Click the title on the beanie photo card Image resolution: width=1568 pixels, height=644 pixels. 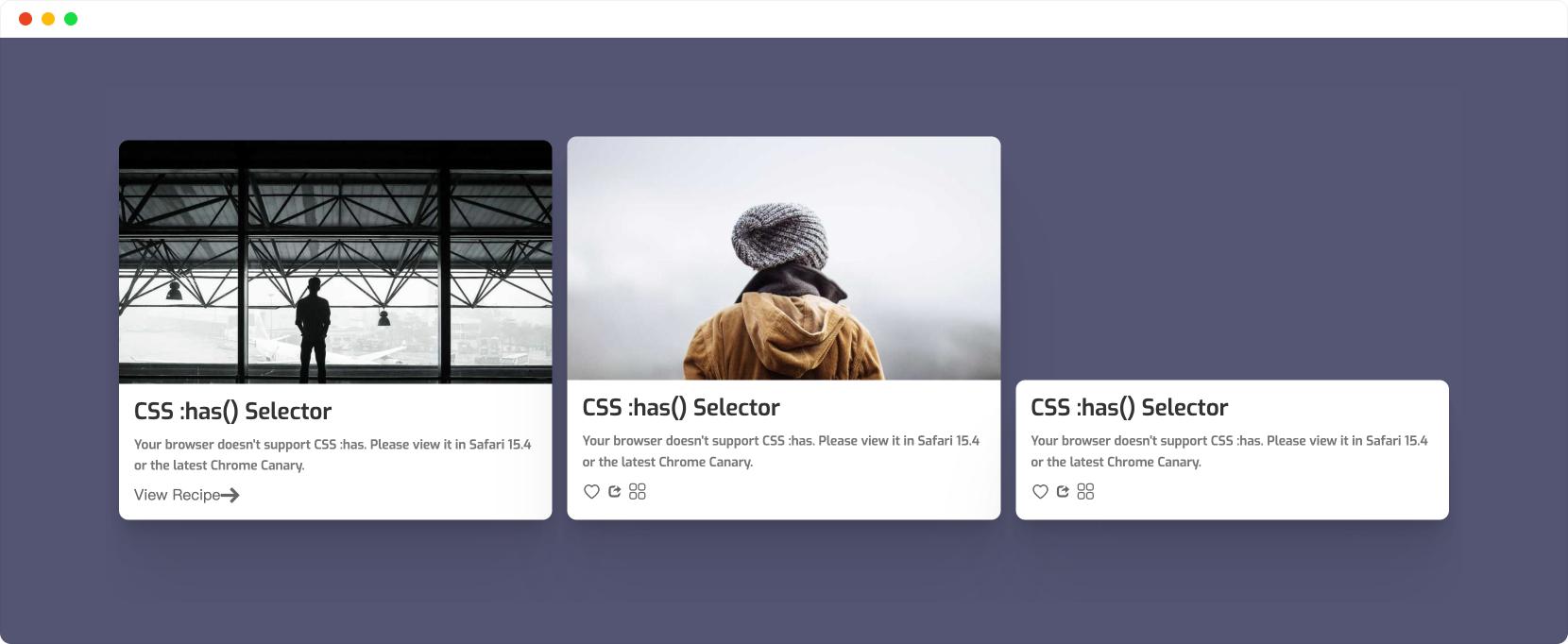point(681,407)
